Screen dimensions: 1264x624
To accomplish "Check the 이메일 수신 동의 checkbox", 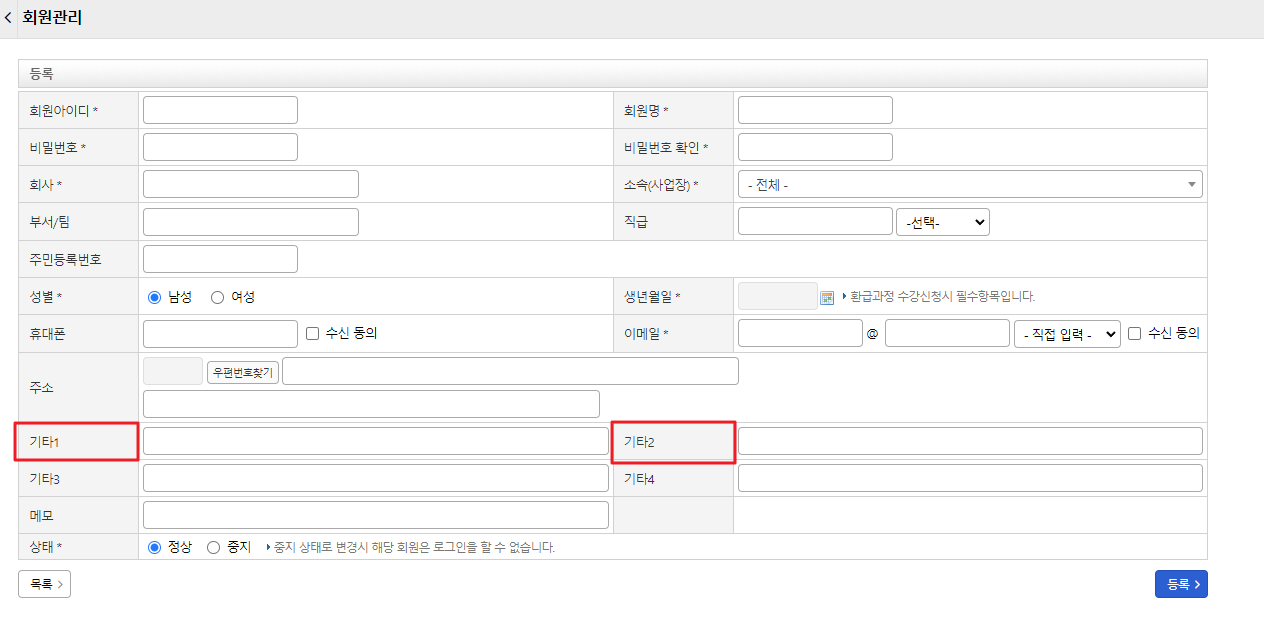I will (x=1134, y=334).
